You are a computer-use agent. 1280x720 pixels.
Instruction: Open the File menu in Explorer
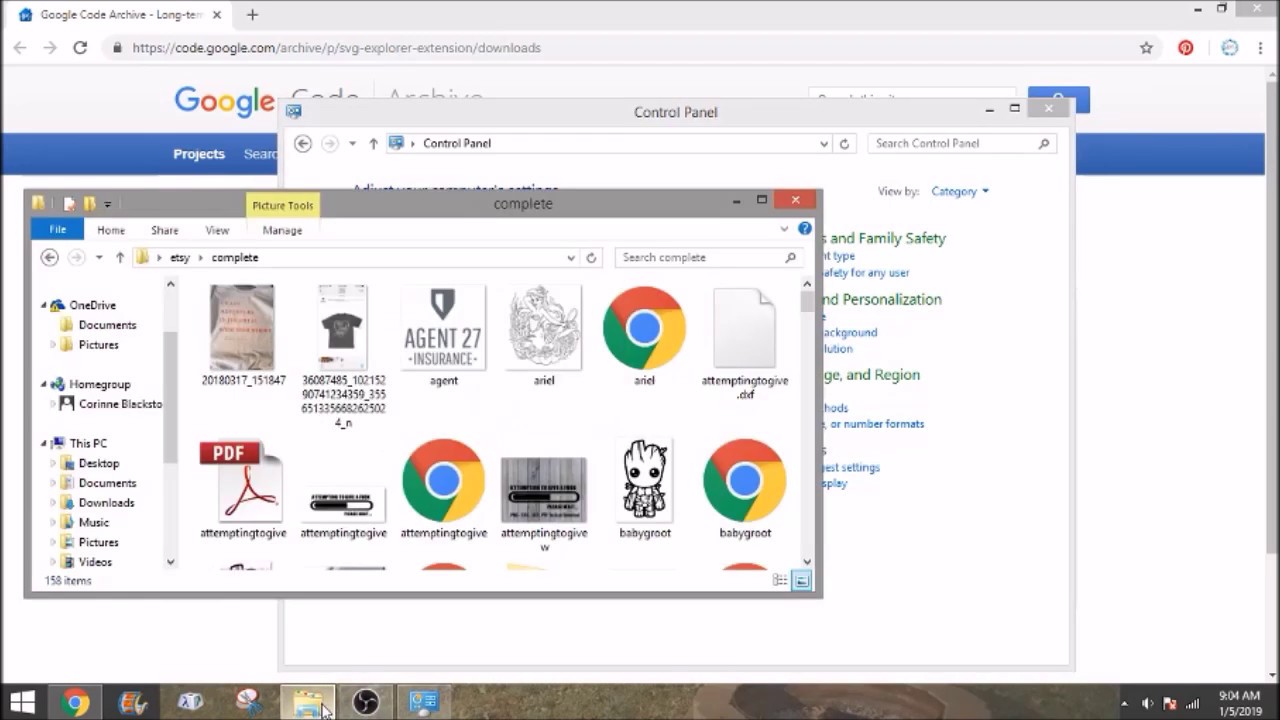pos(58,230)
